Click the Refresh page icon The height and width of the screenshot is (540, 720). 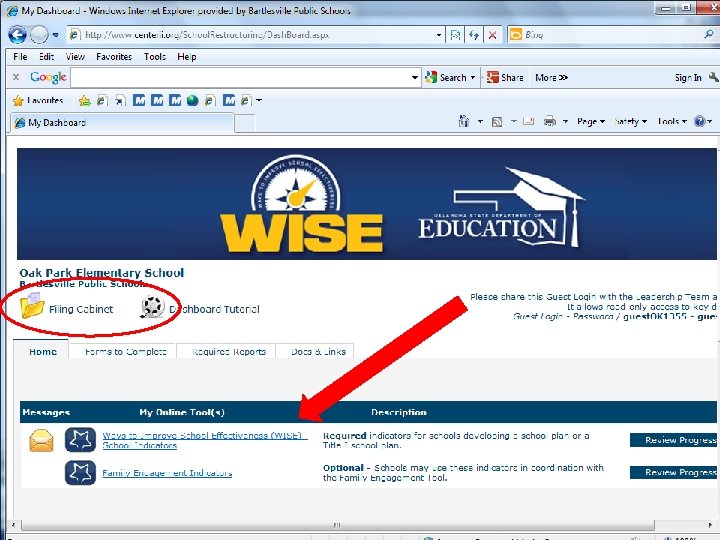click(x=473, y=35)
